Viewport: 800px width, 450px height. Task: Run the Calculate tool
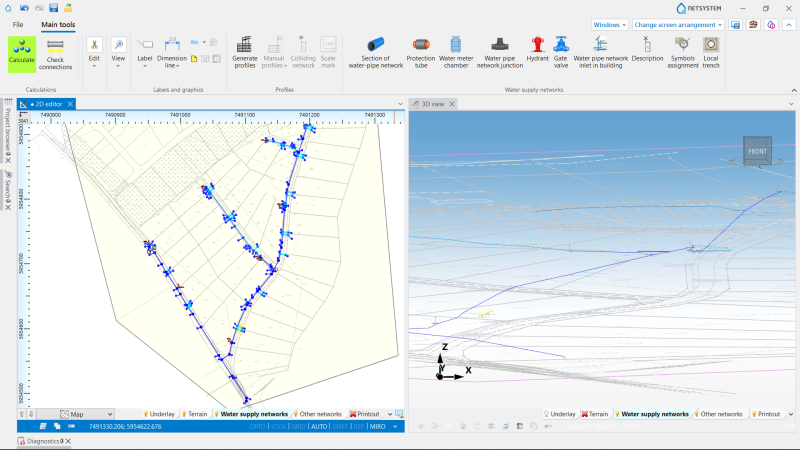coord(22,54)
